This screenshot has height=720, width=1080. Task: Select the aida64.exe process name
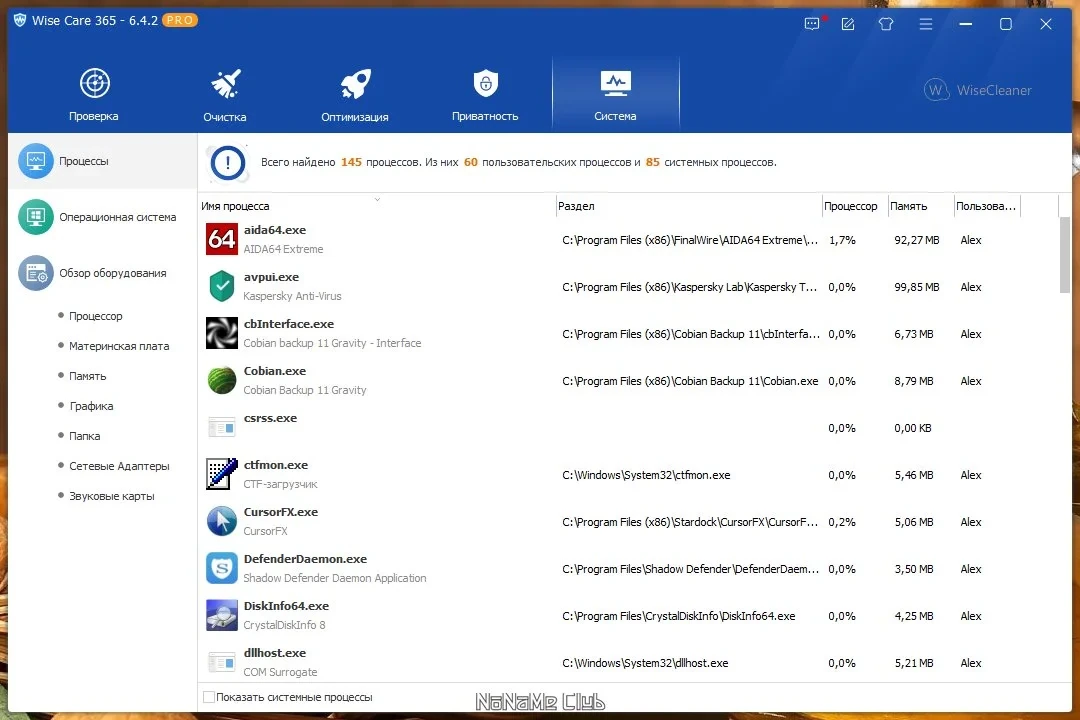275,230
